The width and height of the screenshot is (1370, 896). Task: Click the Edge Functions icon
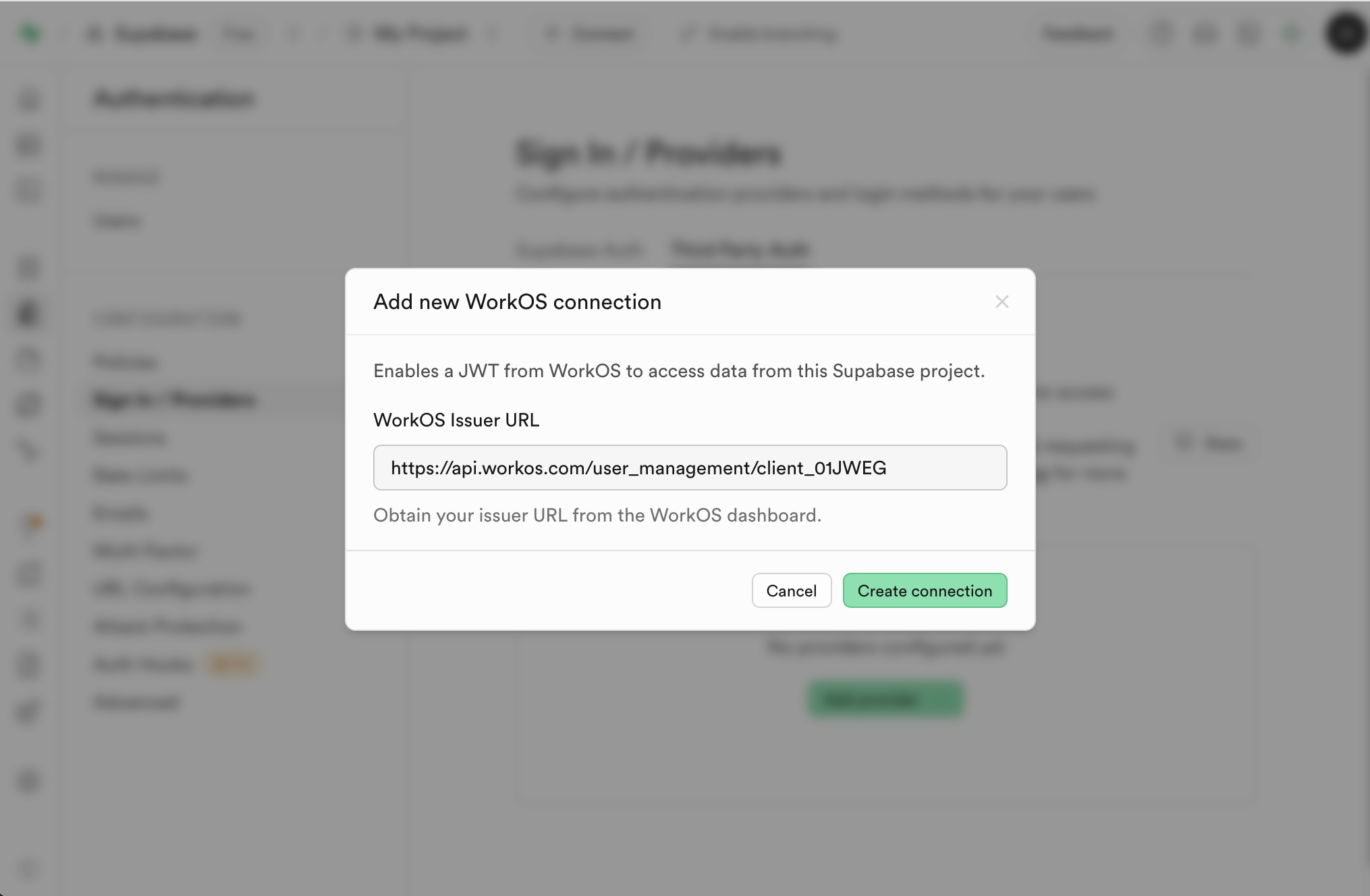point(28,404)
